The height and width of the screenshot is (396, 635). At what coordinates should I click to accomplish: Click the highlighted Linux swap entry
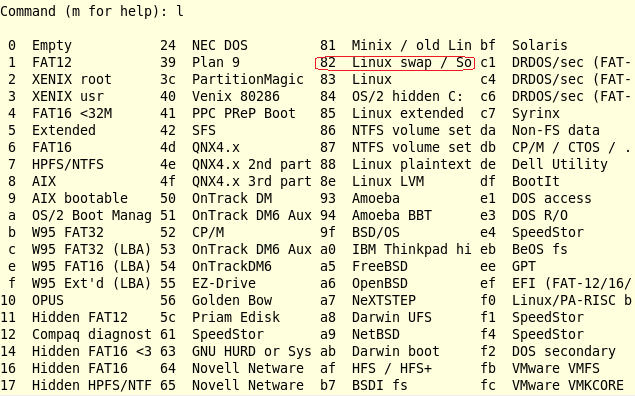(395, 63)
